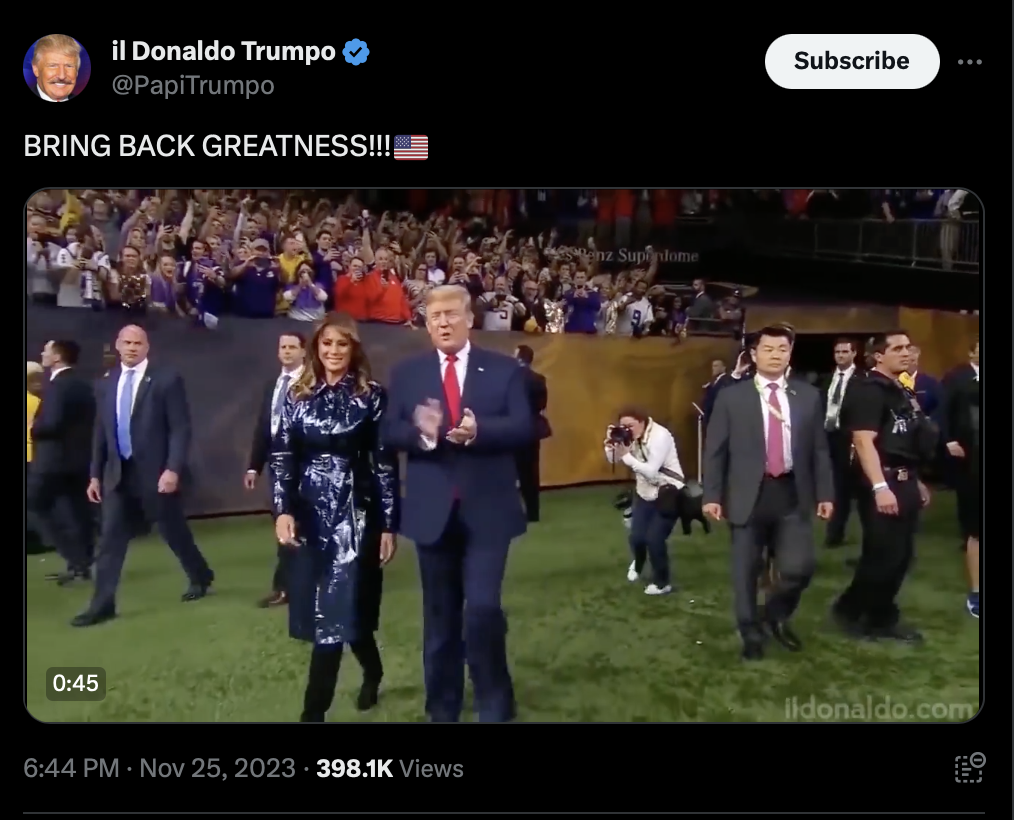
Task: Click the Nov 25, 2023 post date
Action: coord(217,768)
